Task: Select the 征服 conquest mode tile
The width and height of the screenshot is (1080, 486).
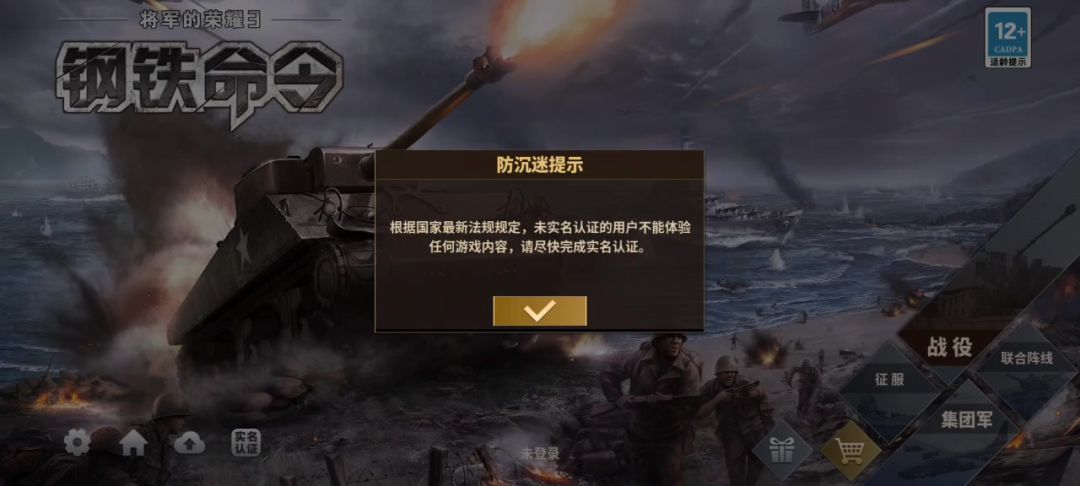Action: [889, 380]
